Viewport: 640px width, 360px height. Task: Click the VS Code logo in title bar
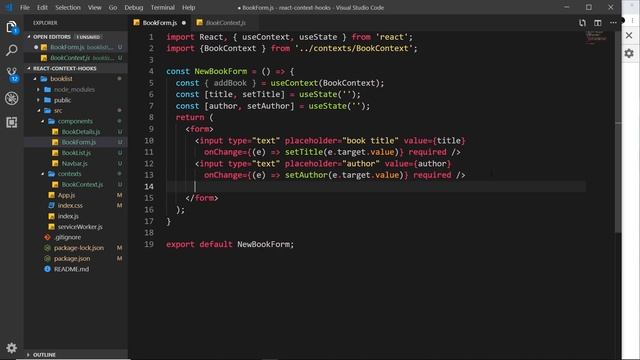[x=9, y=7]
